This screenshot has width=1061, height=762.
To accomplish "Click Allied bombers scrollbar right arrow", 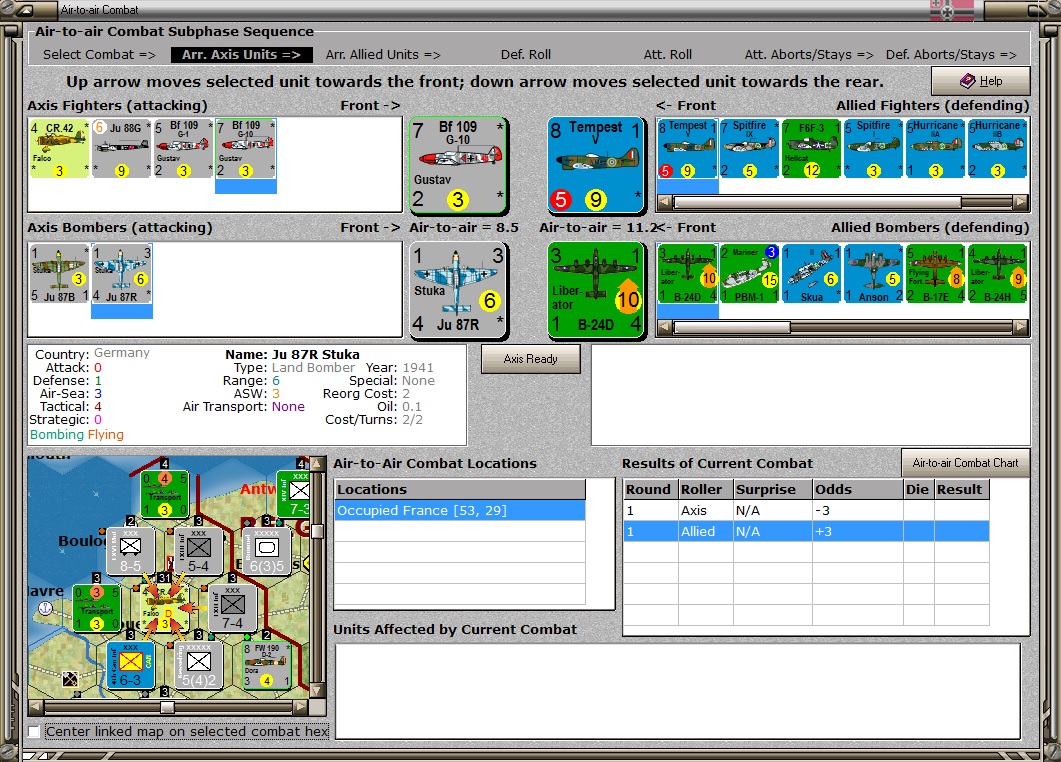I will (x=1020, y=328).
